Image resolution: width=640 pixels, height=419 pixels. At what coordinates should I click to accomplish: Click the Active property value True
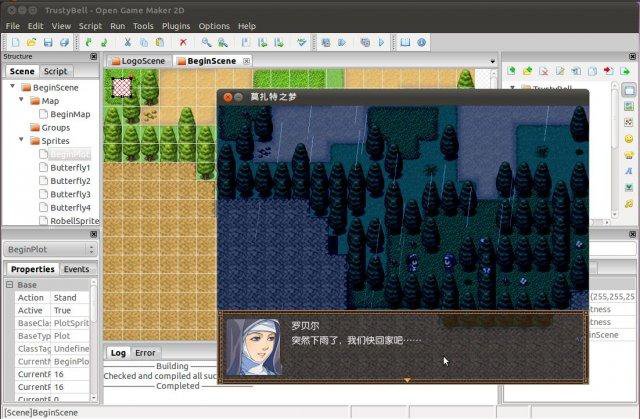click(x=71, y=310)
